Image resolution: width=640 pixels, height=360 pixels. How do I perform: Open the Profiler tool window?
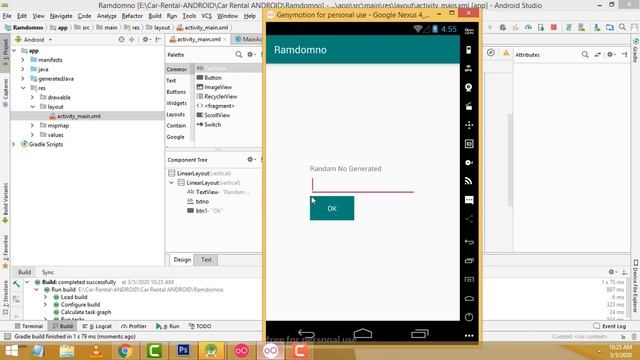[134, 326]
